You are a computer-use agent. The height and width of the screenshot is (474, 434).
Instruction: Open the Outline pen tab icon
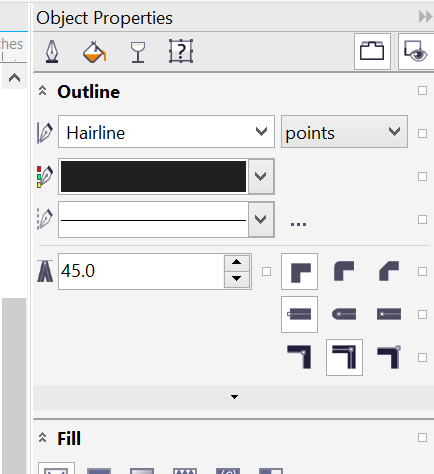52,51
